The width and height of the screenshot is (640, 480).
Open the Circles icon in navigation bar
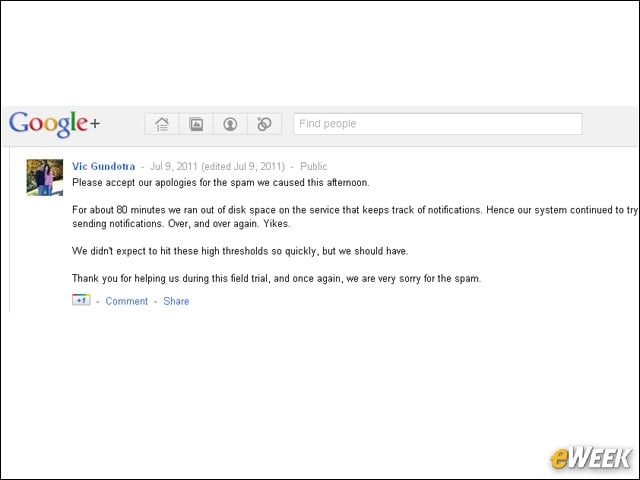264,124
